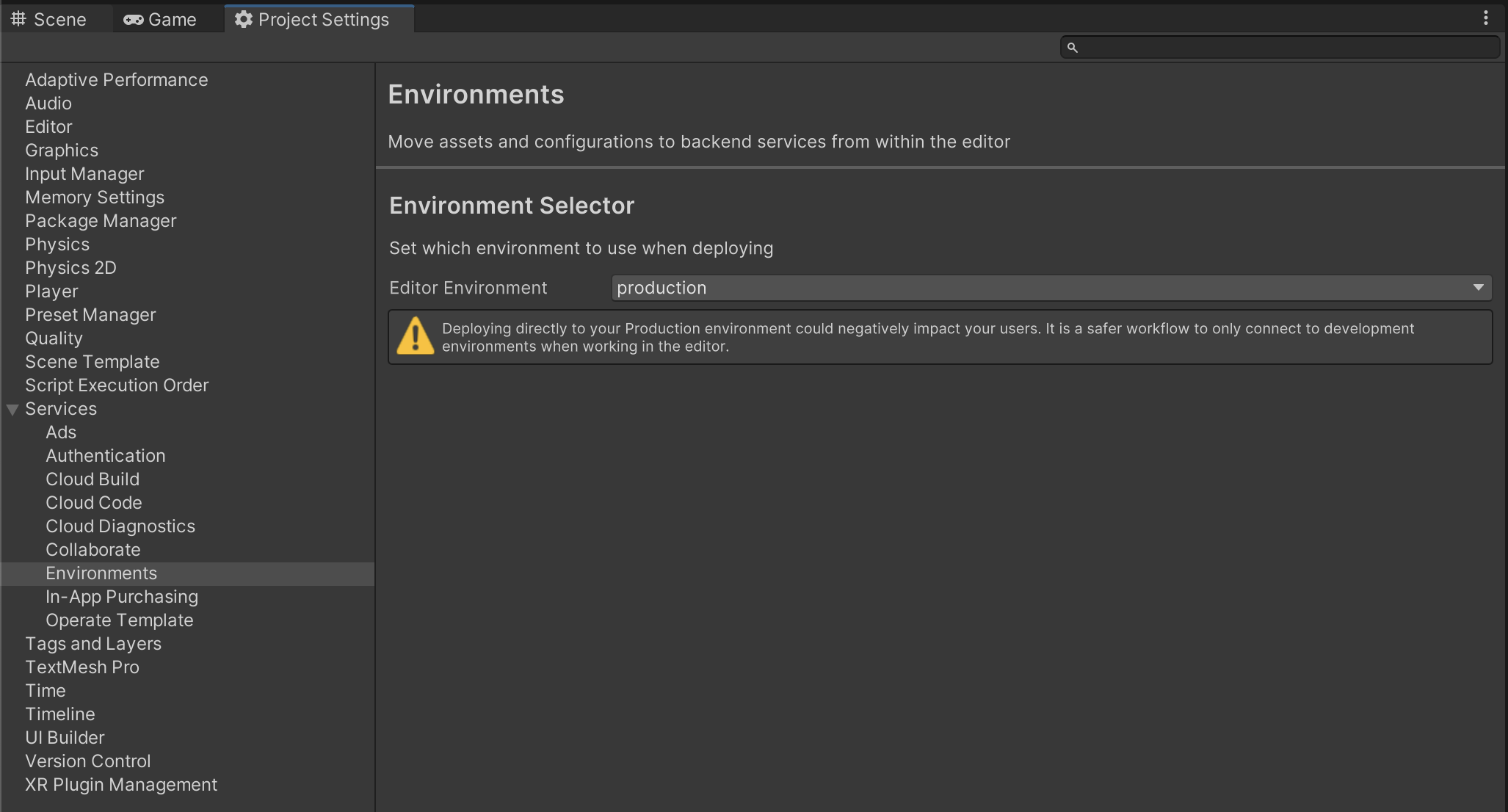Screen dimensions: 1508x812
Task: Open the Editor Environment production dropdown
Action: (x=1051, y=288)
